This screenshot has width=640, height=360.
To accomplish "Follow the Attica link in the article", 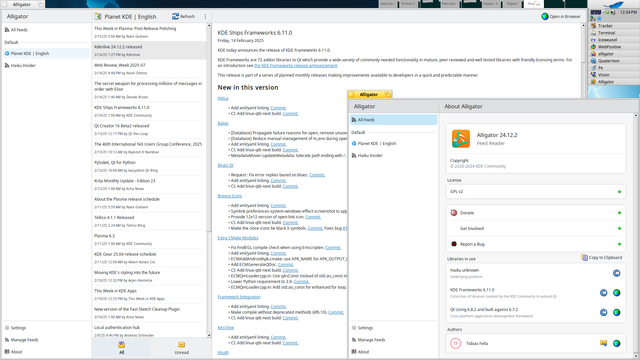I will 223,98.
